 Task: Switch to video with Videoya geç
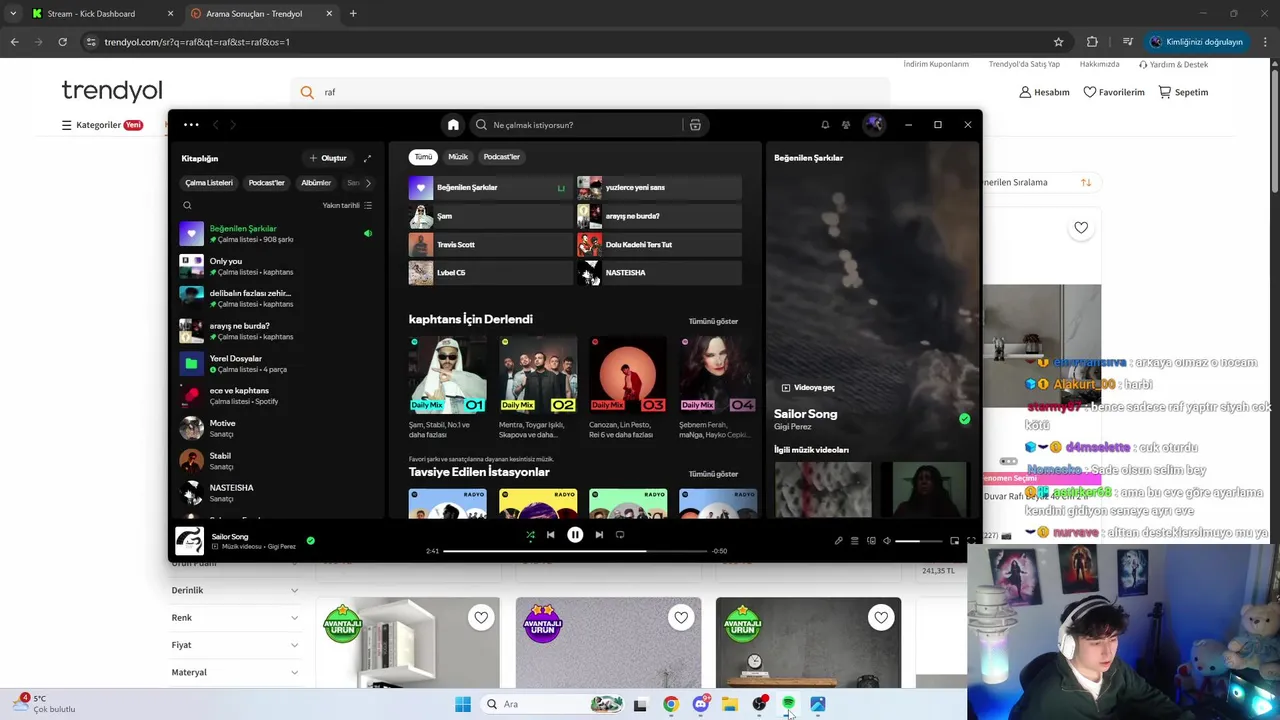click(x=808, y=387)
